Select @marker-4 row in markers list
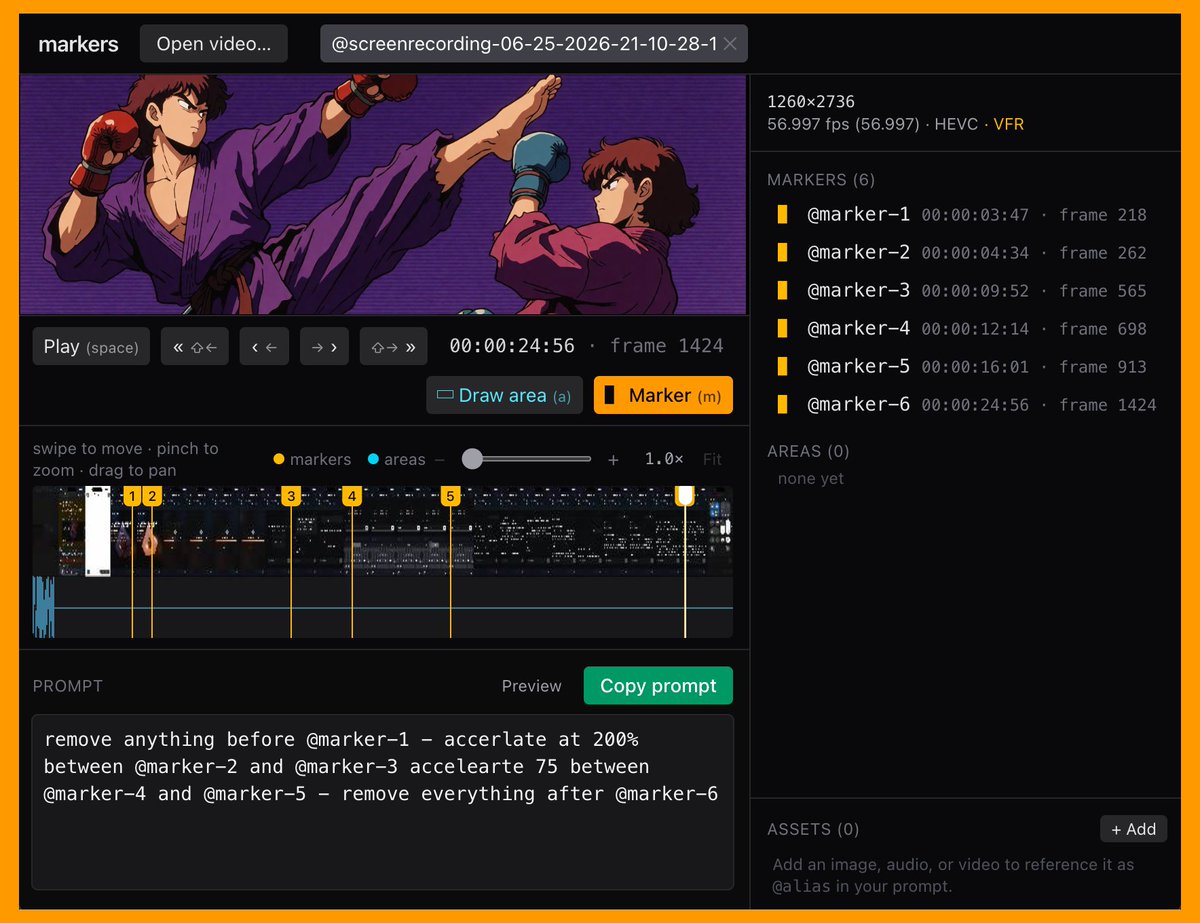Screen dimensions: 1200x923 click(966, 329)
